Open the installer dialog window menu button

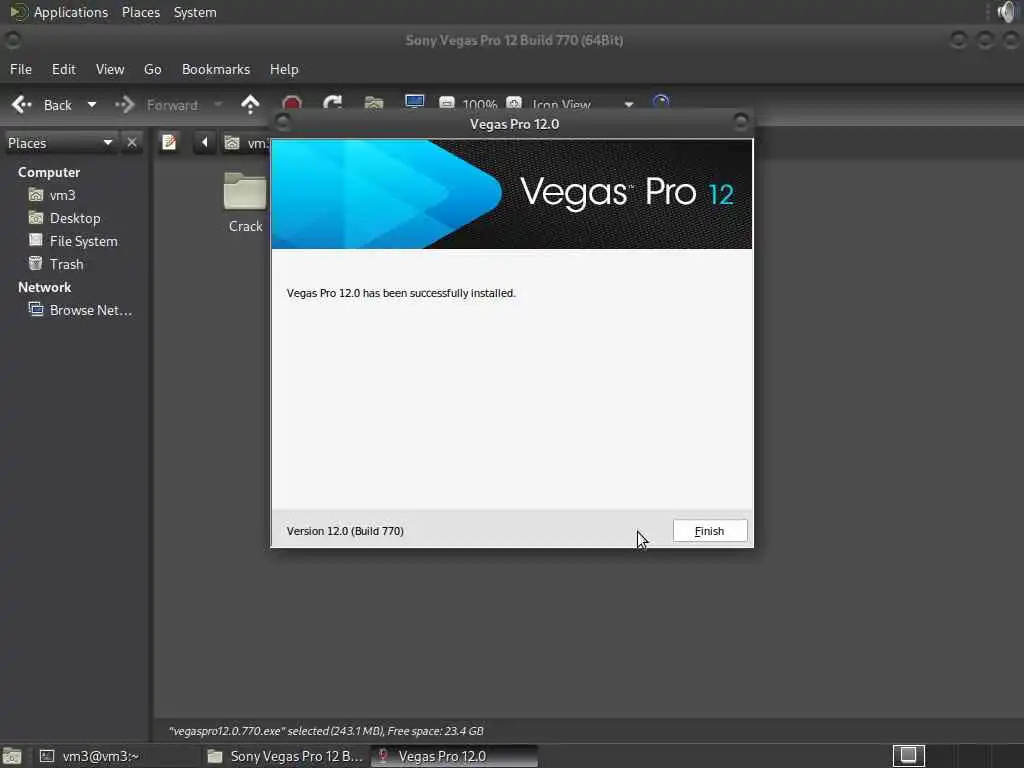(283, 121)
